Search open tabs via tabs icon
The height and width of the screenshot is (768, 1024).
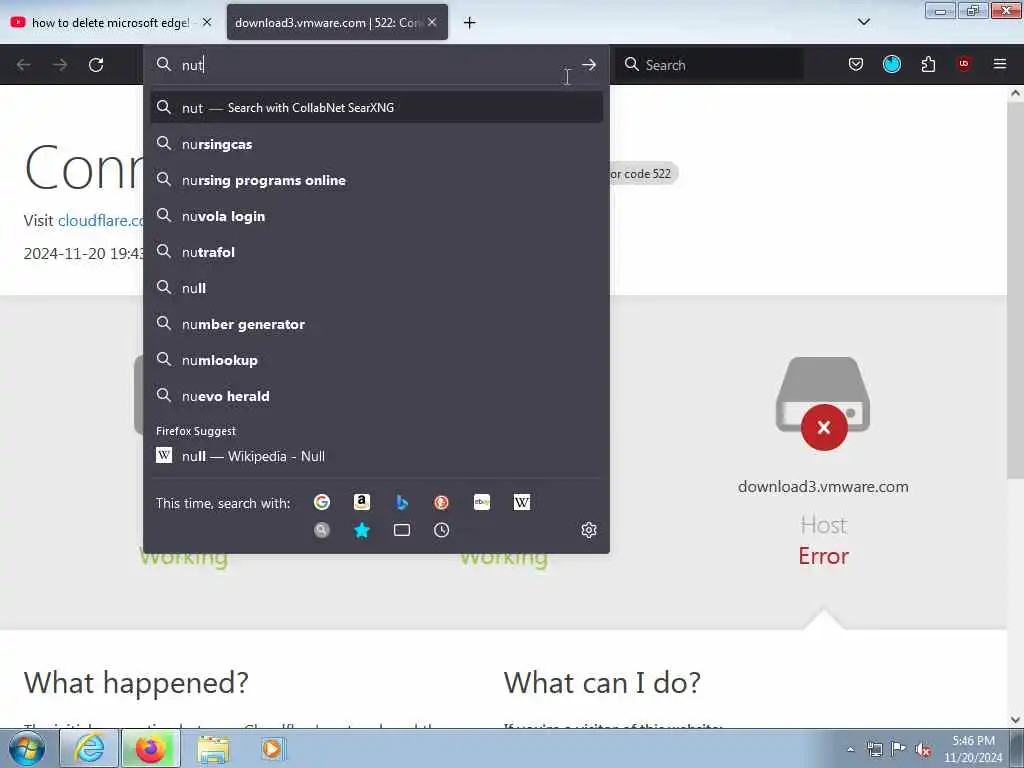point(402,530)
